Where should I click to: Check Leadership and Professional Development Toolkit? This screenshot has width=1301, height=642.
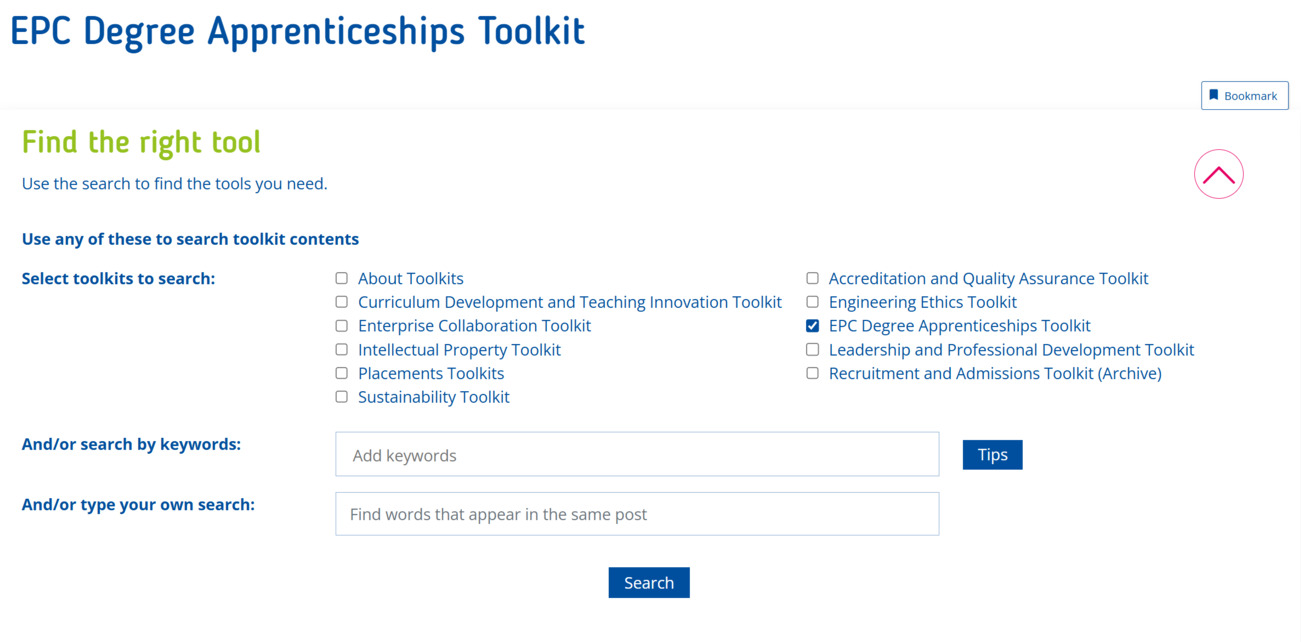(812, 349)
